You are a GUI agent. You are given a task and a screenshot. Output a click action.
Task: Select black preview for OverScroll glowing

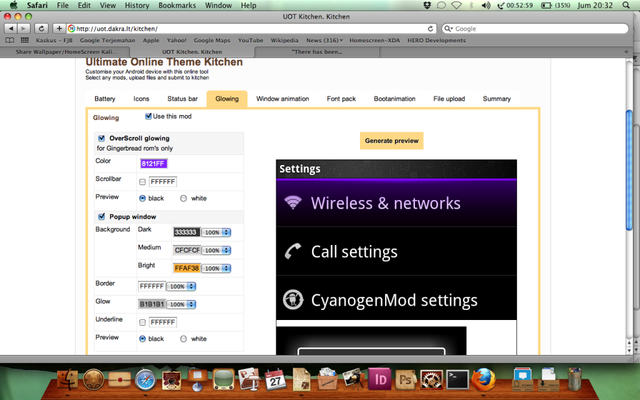pos(142,198)
